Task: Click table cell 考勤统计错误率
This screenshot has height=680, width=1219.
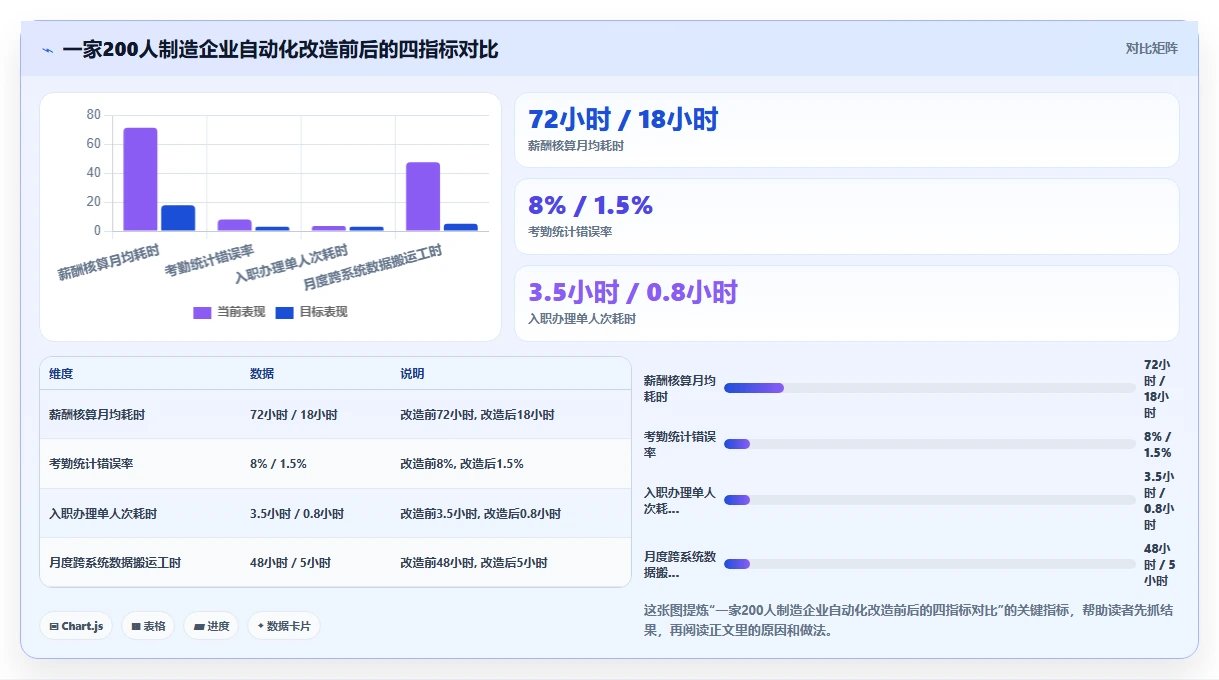Action: (91, 464)
